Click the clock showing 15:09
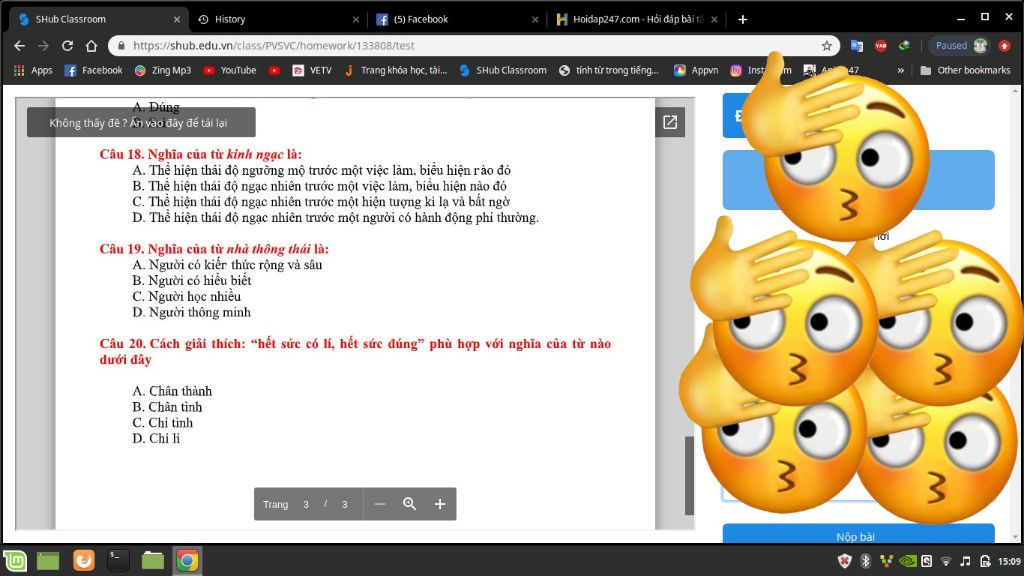This screenshot has width=1024, height=576. point(1010,561)
